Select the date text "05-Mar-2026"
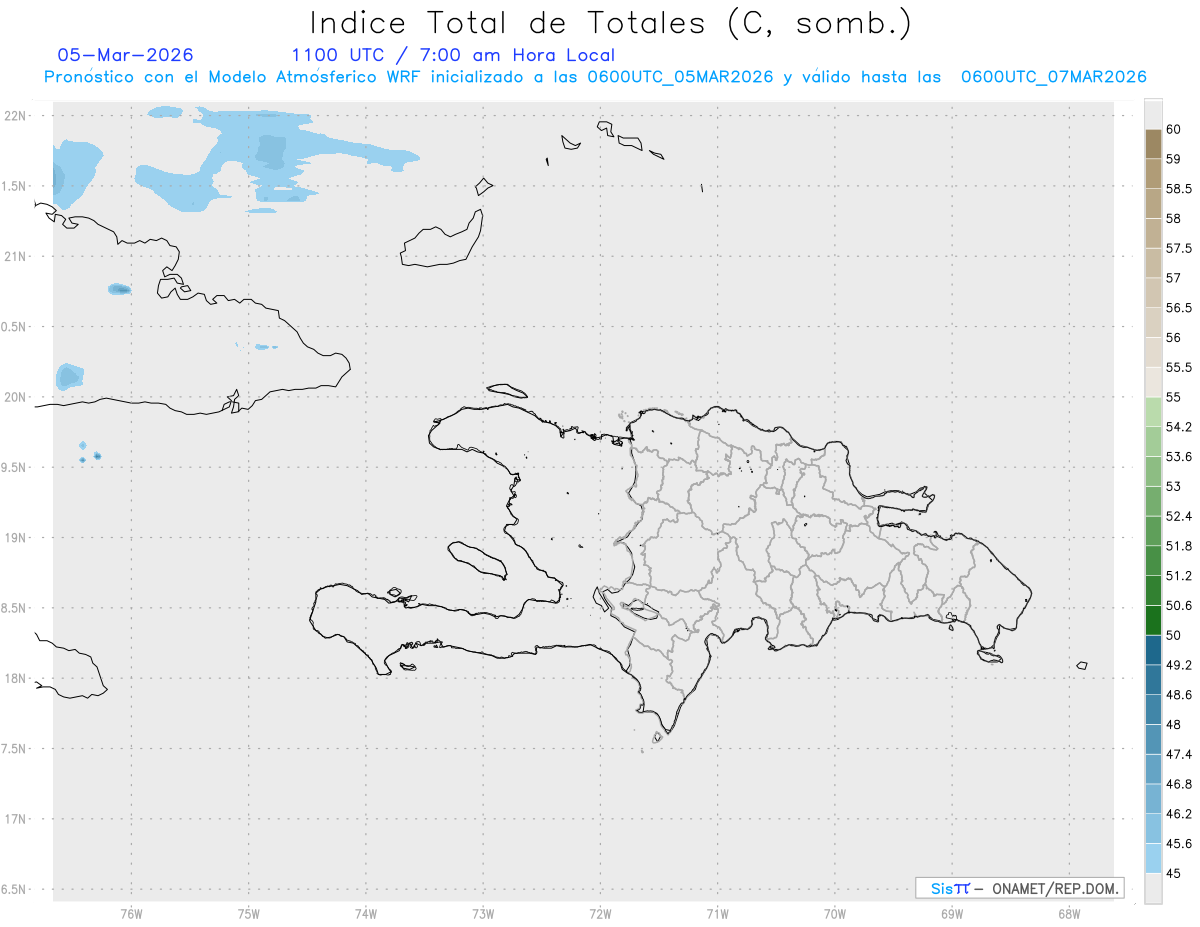Viewport: 1200px width, 927px height. 125,55
